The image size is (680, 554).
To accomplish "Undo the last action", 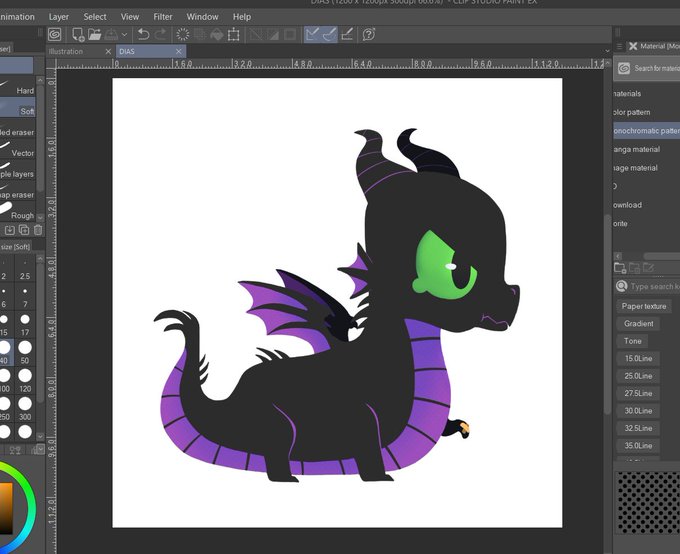I will point(144,34).
